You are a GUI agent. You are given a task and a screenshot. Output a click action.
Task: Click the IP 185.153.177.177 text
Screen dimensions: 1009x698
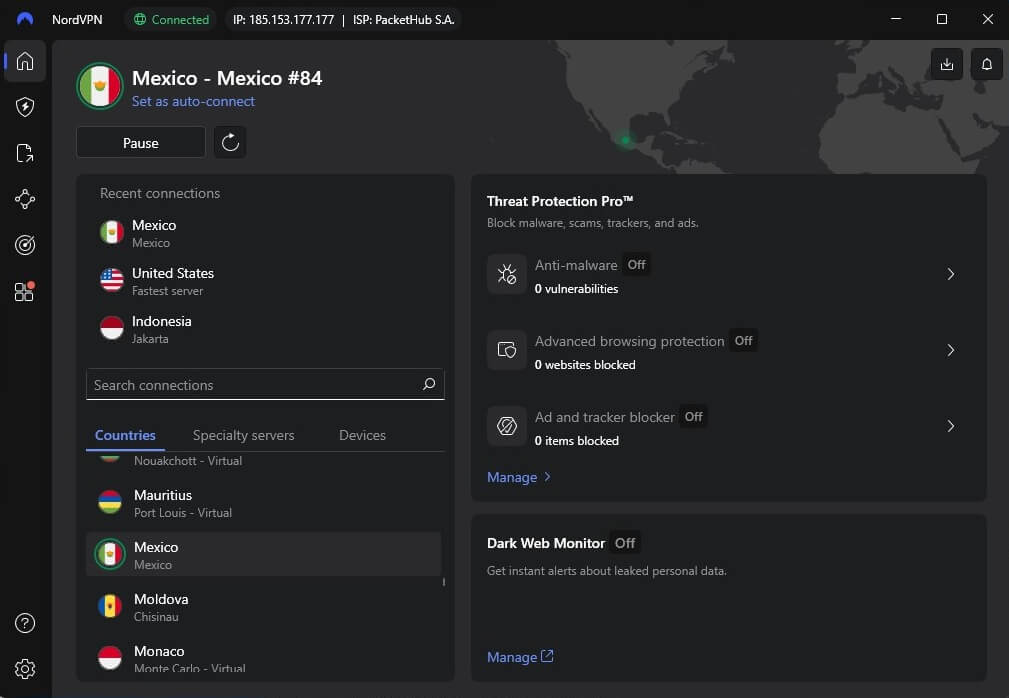tap(283, 19)
